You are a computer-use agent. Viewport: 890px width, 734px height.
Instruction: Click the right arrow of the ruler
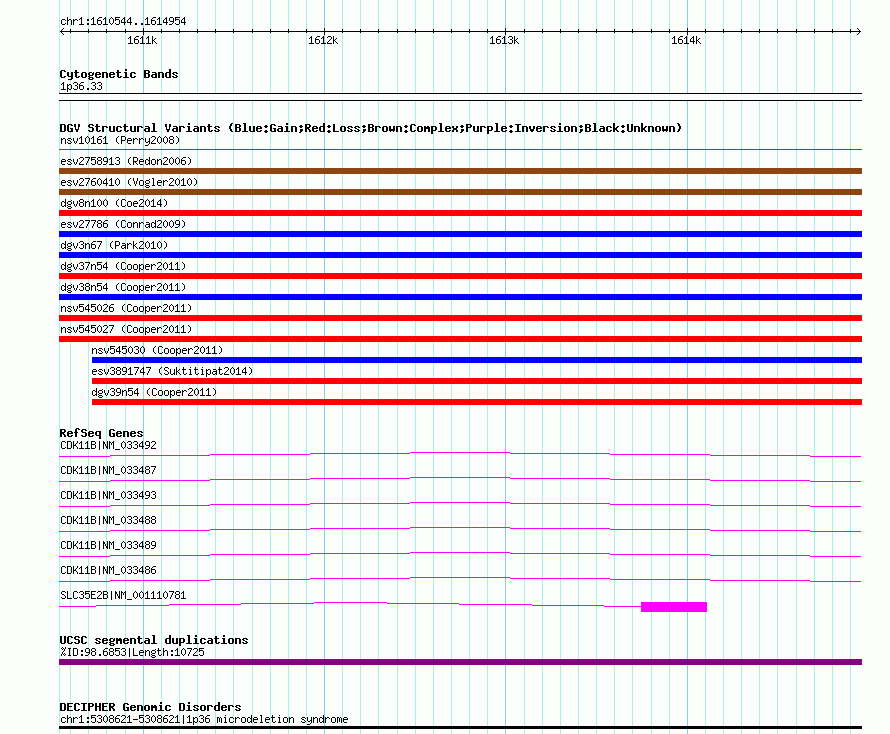858,31
